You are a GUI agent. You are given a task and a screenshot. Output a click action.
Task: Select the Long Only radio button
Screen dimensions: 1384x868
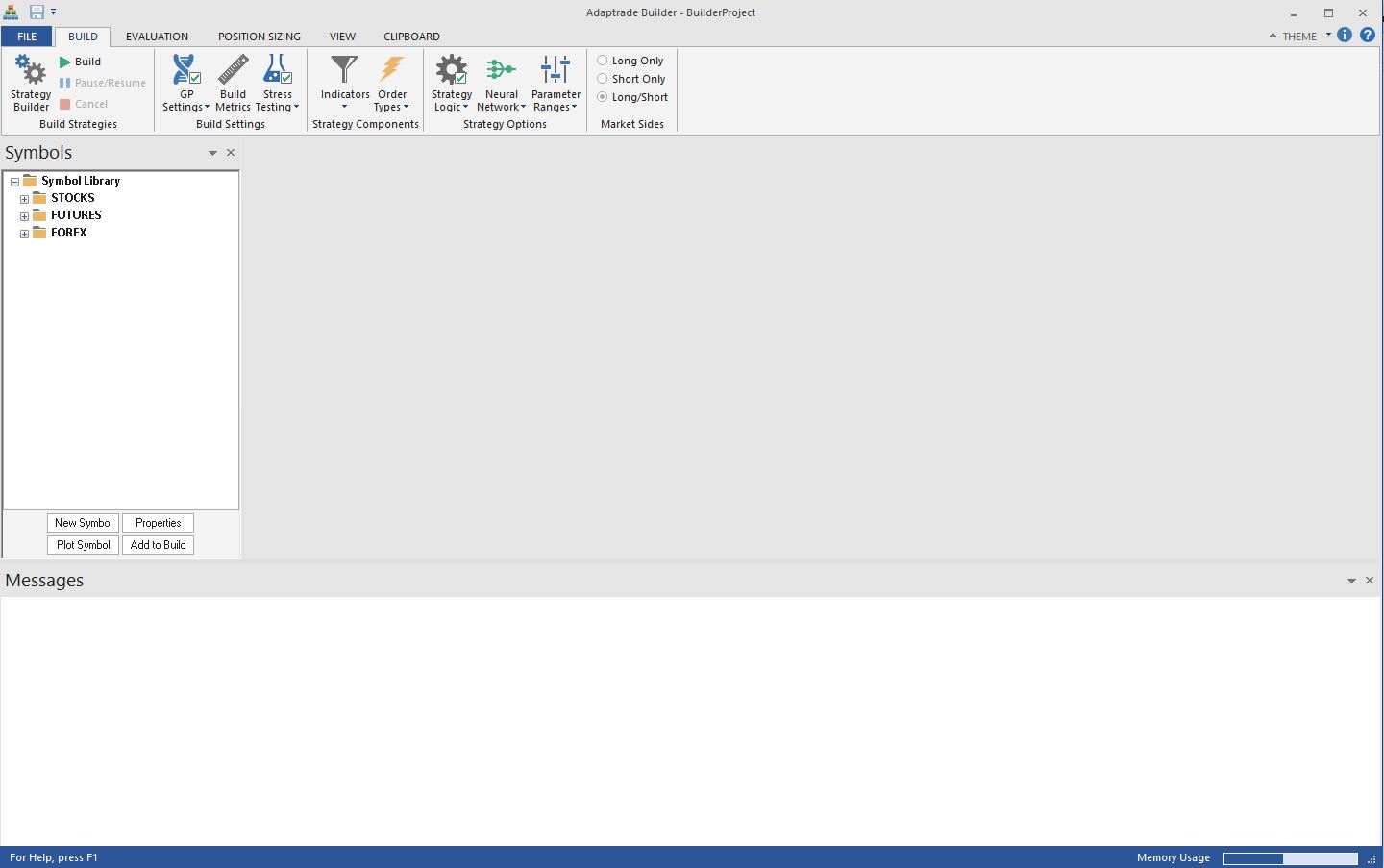[603, 61]
